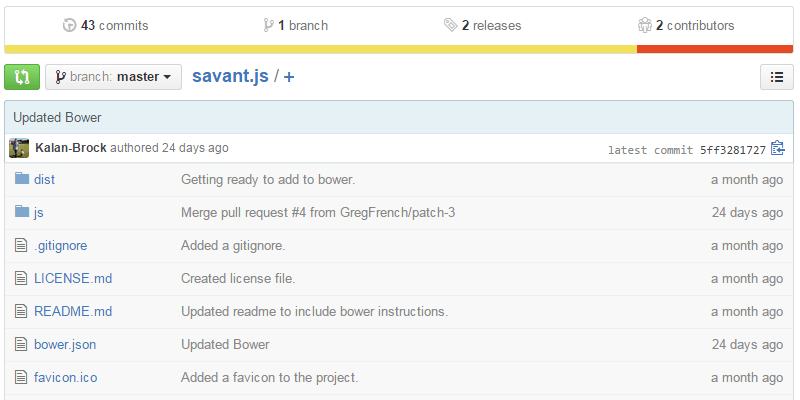The width and height of the screenshot is (800, 400).
Task: View the 2 releases tab
Action: [x=482, y=25]
